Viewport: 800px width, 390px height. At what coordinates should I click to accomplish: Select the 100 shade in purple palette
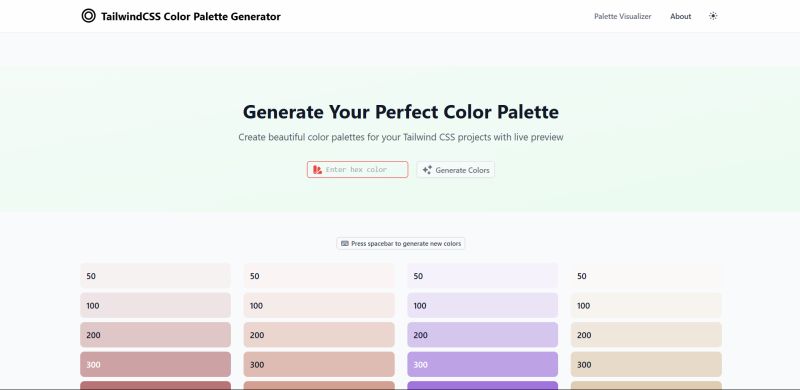click(483, 305)
